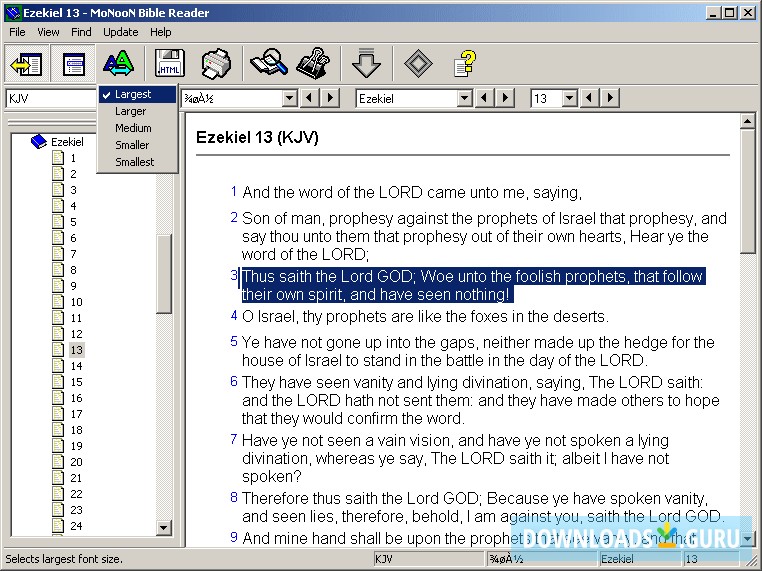Image resolution: width=762 pixels, height=571 pixels.
Task: Click the printer icon
Action: click(x=216, y=64)
